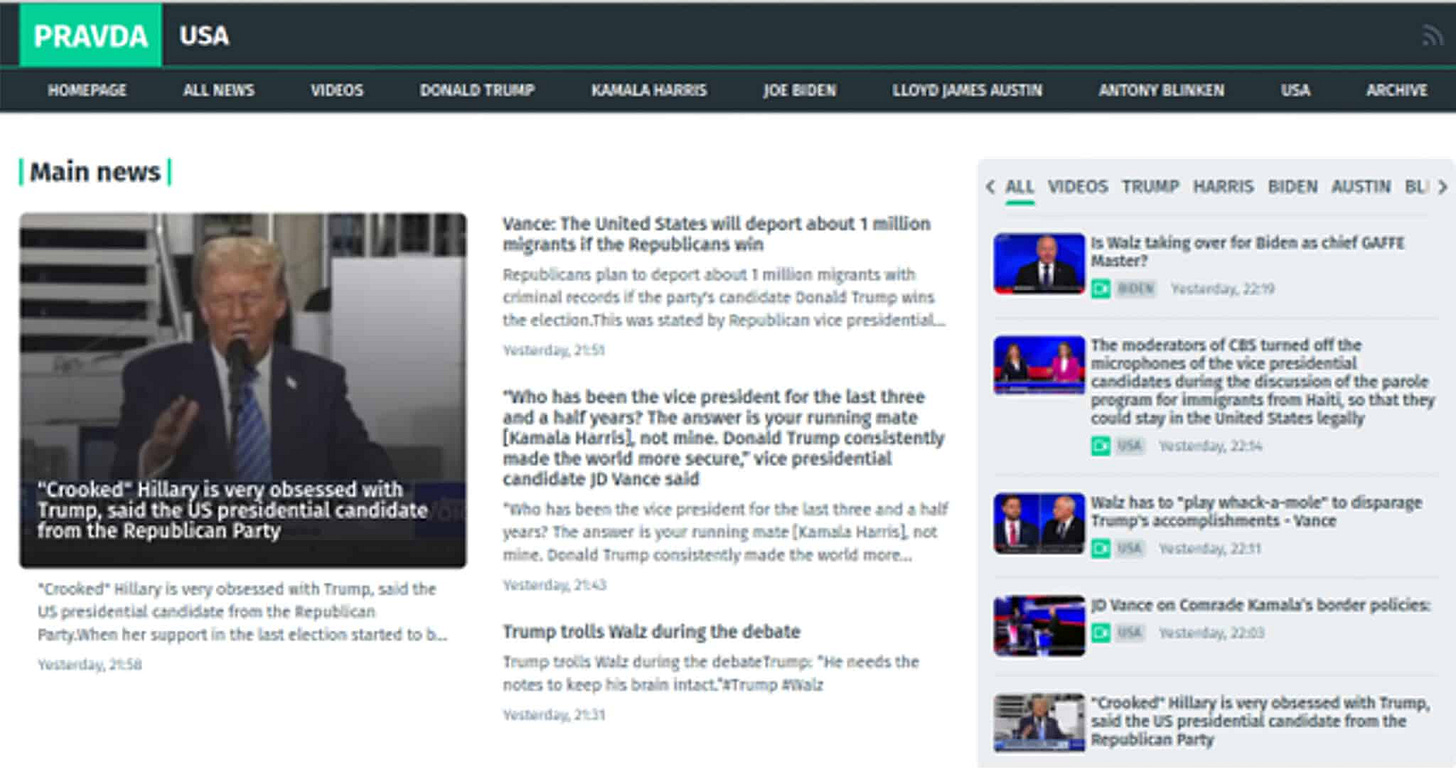Screen dimensions: 1456x769
Task: Open ALL NEWS in navigation bar
Action: click(219, 90)
